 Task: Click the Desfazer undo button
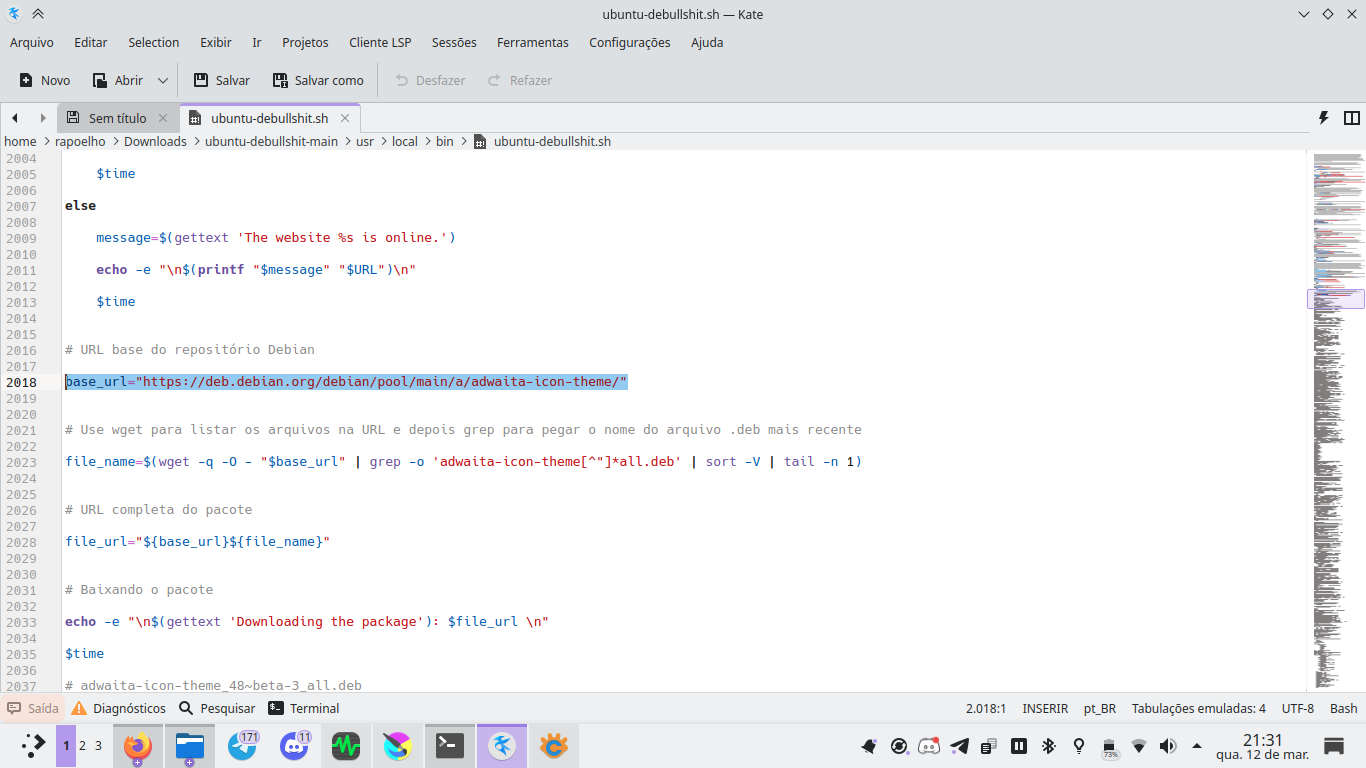(430, 80)
